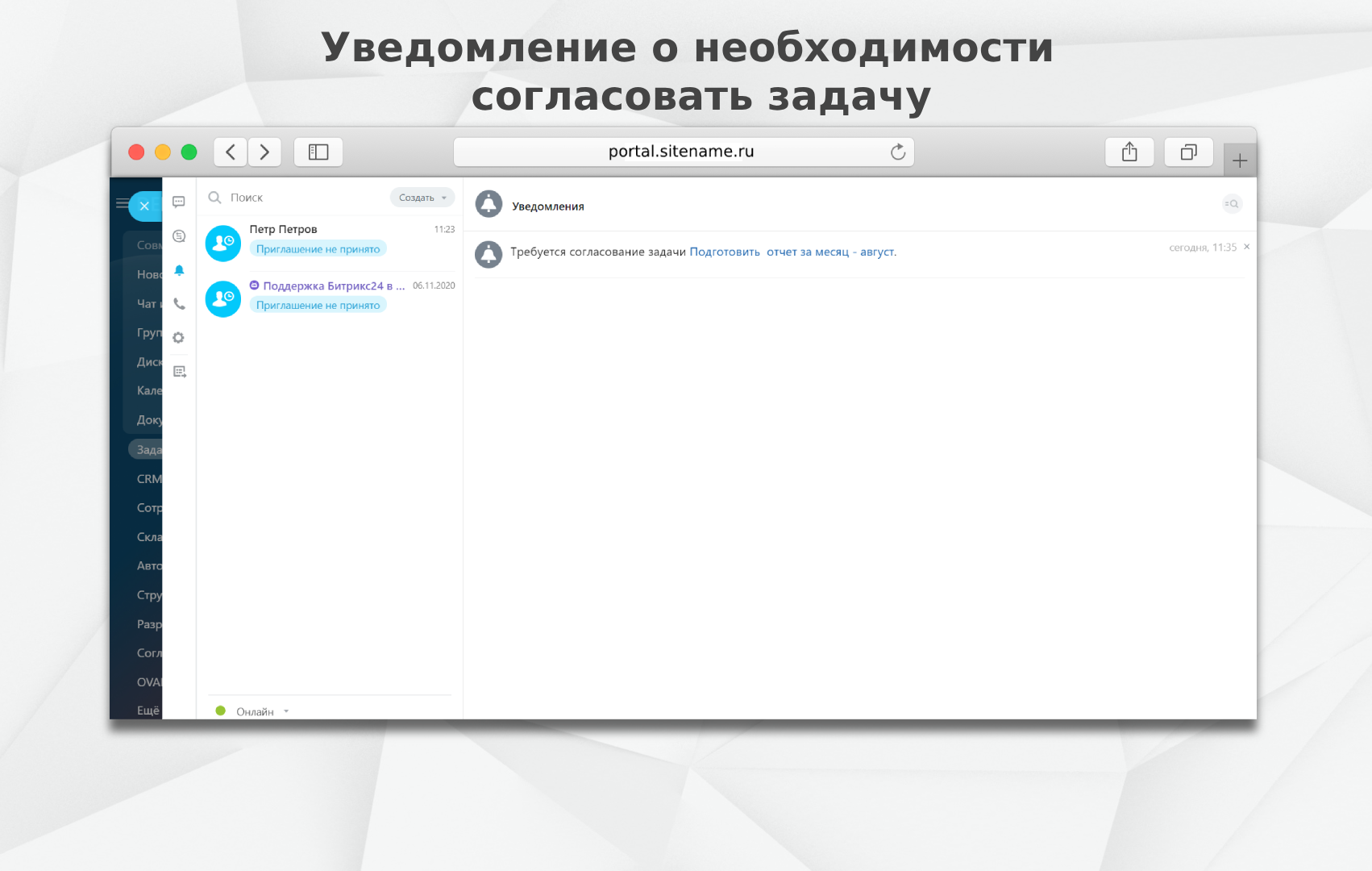Click the bell notifications icon in sidebar
This screenshot has height=871, width=1372.
click(179, 270)
